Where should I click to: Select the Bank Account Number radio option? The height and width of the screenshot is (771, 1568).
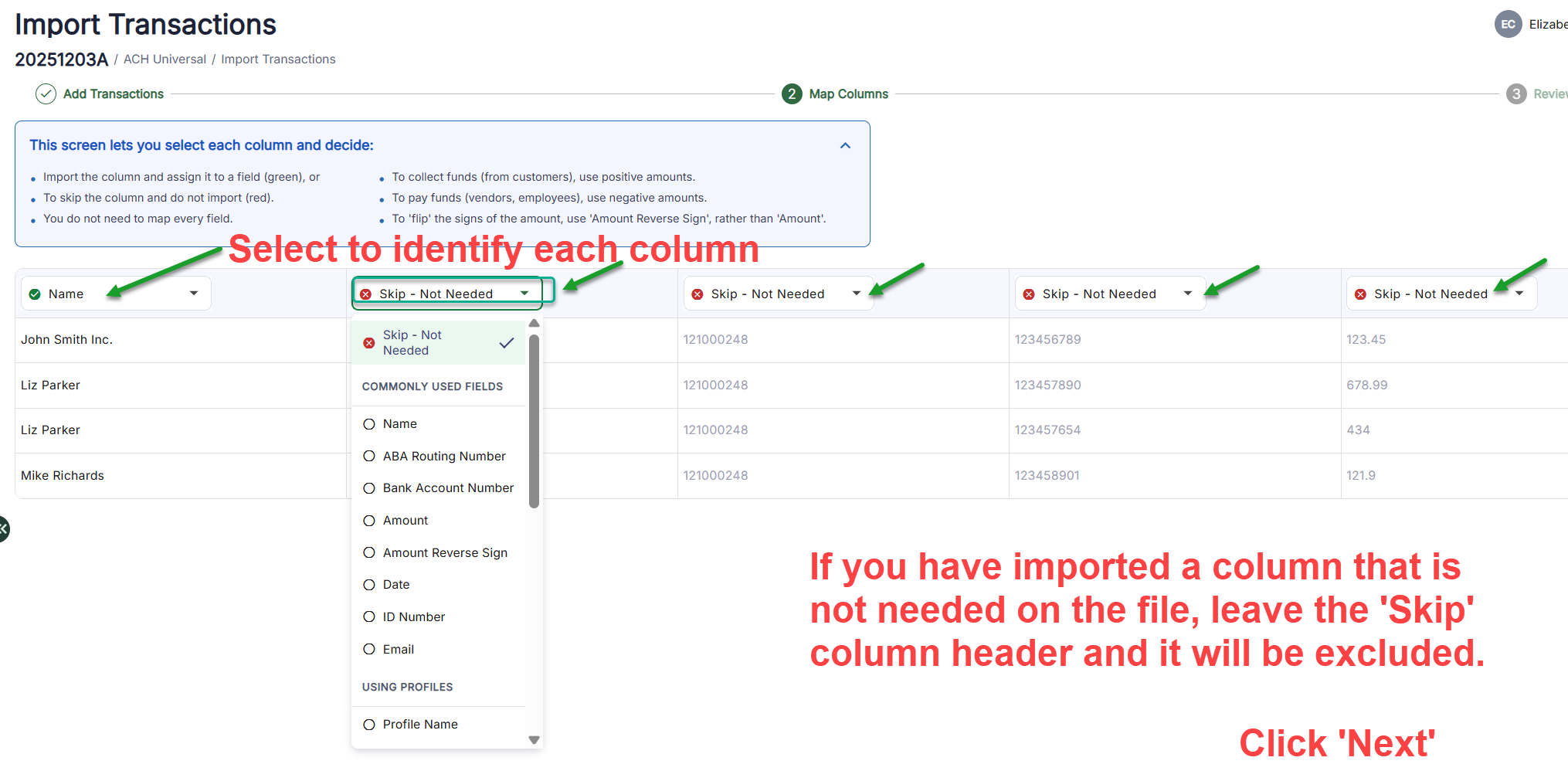pyautogui.click(x=369, y=488)
